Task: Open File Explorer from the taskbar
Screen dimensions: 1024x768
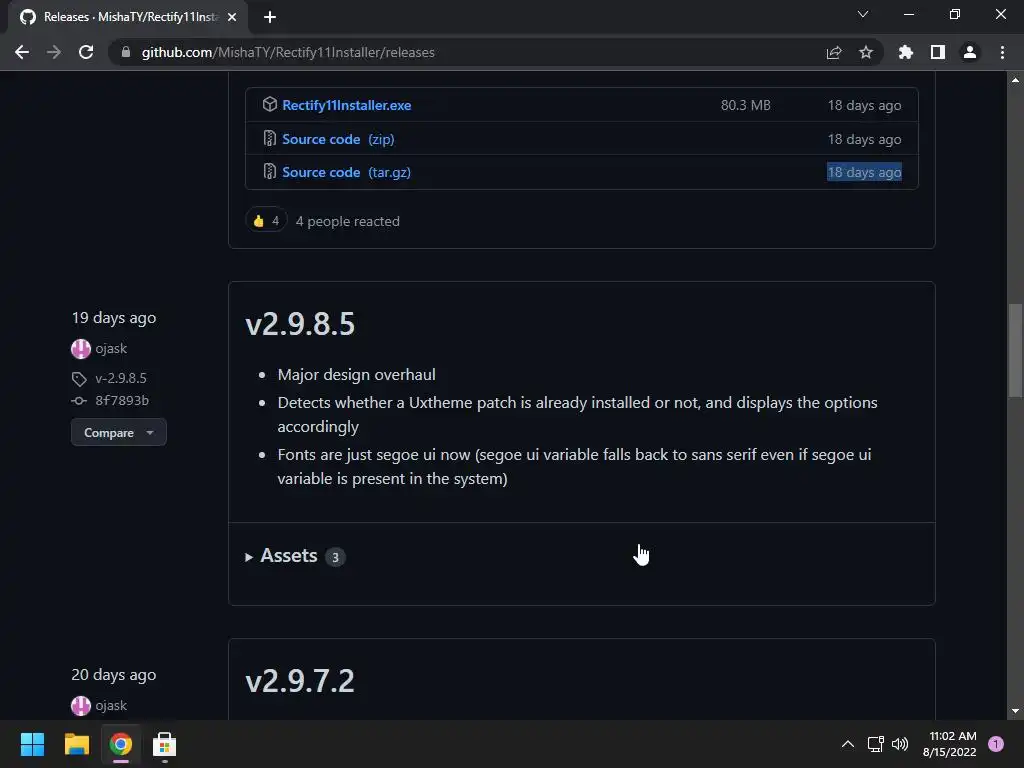Action: coord(76,744)
